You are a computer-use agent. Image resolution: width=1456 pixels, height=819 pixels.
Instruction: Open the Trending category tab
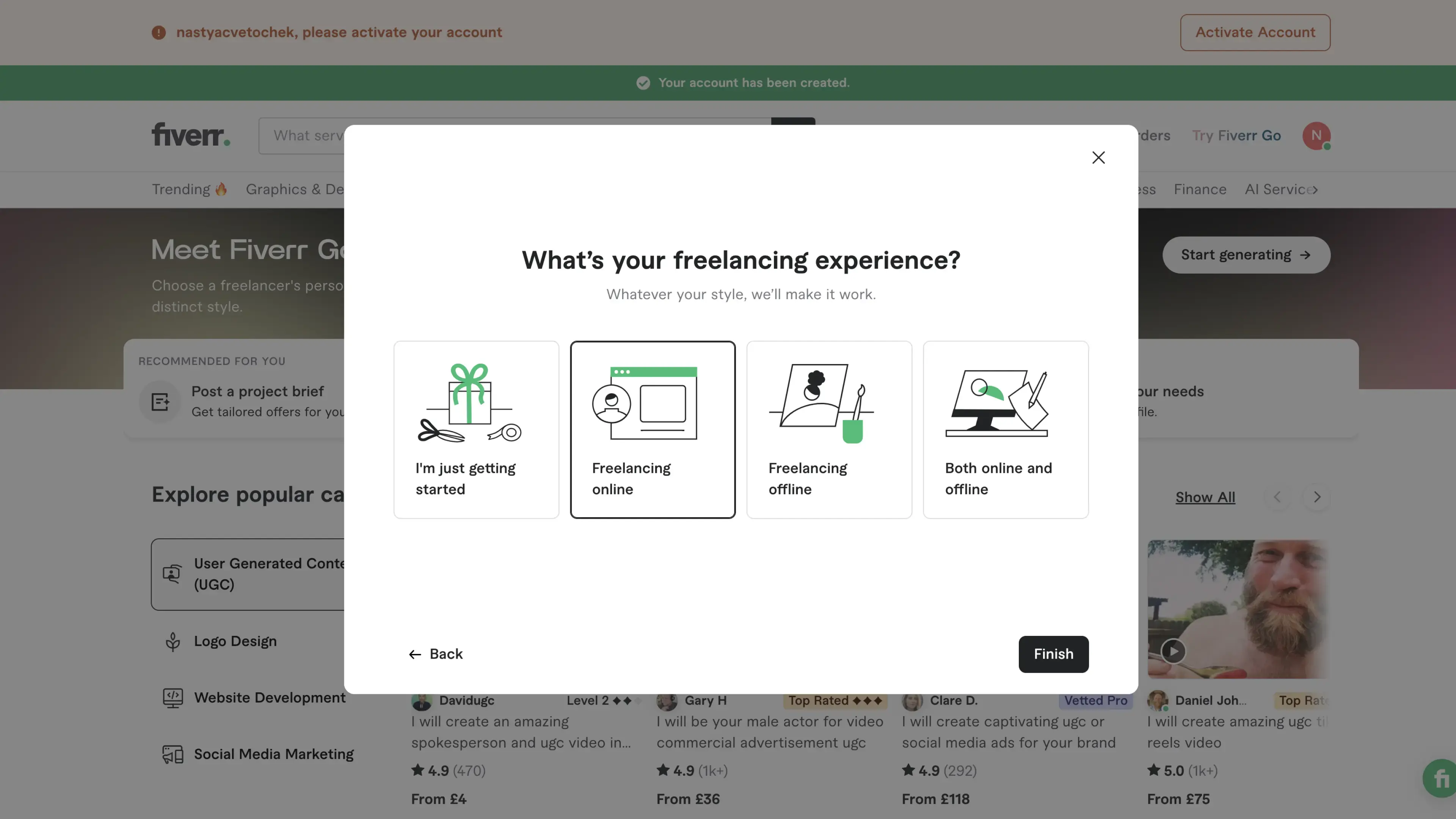pyautogui.click(x=189, y=189)
